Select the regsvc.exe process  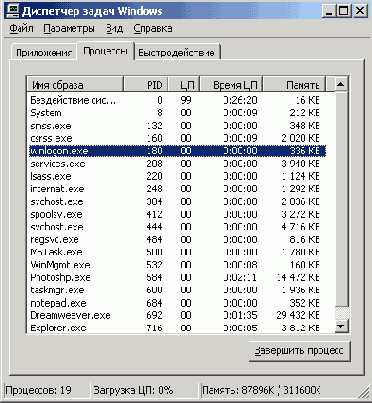(x=177, y=239)
